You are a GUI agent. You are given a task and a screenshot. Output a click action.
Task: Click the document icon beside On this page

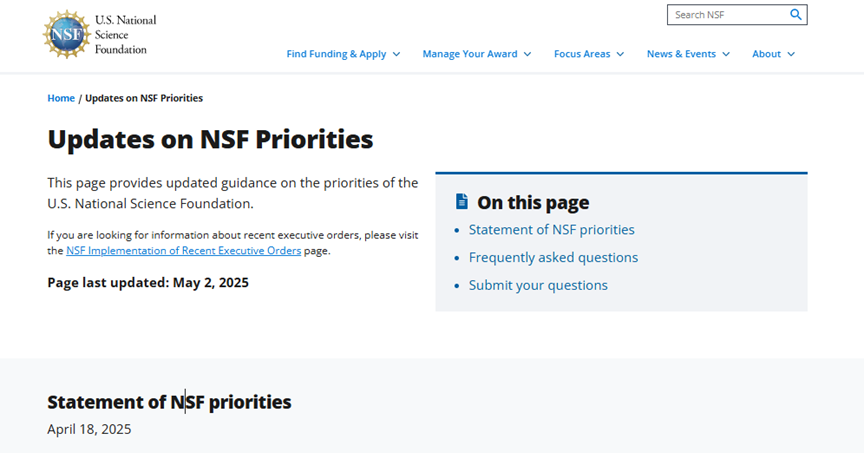[461, 202]
